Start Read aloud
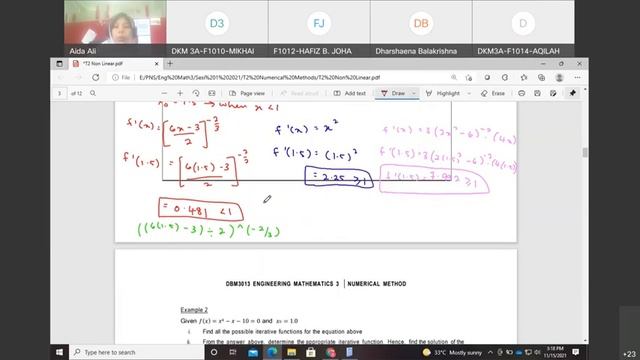The width and height of the screenshot is (640, 360). pos(299,93)
